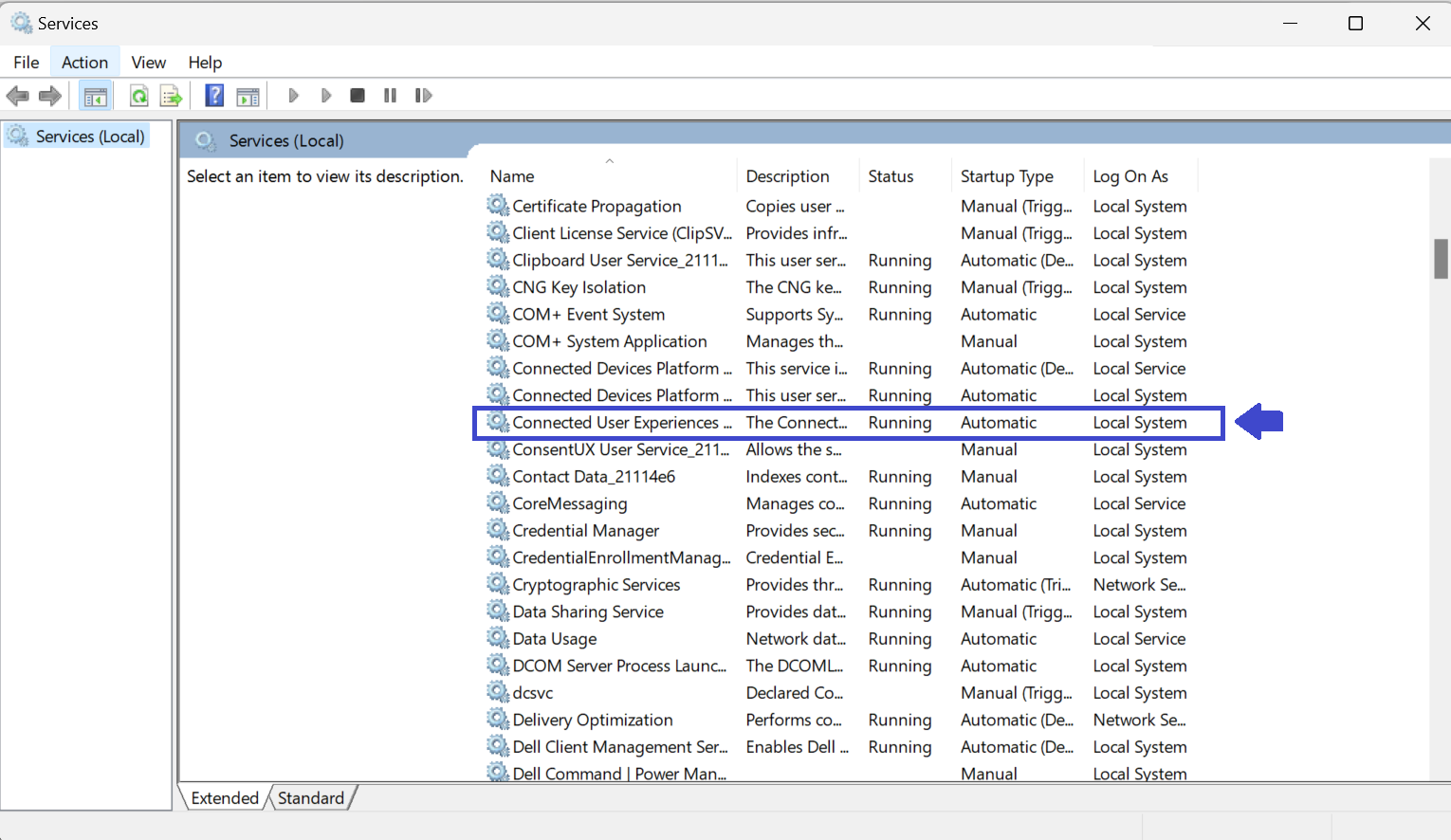Sort by the Startup Type column header
Viewport: 1451px width, 840px height.
(1006, 176)
